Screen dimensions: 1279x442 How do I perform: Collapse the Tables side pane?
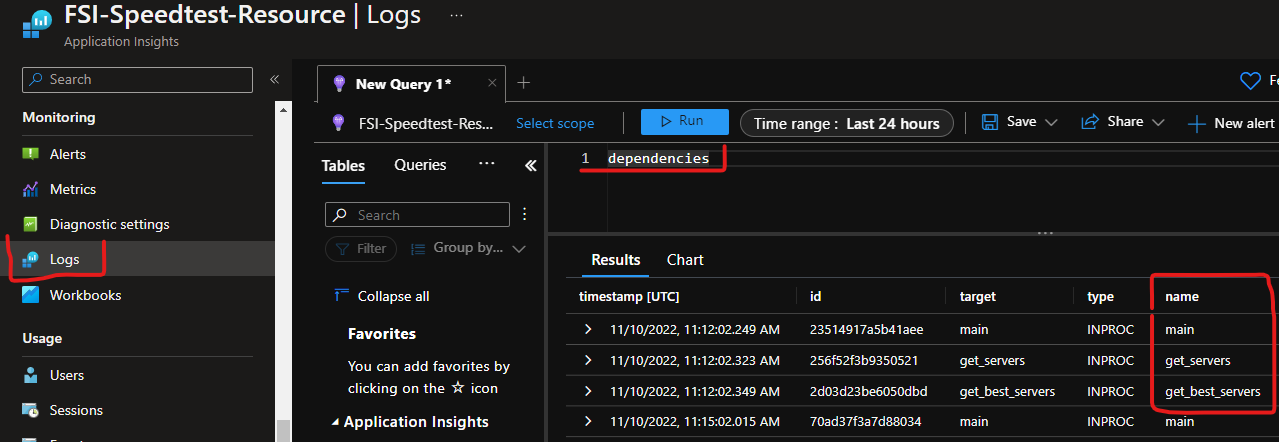530,165
